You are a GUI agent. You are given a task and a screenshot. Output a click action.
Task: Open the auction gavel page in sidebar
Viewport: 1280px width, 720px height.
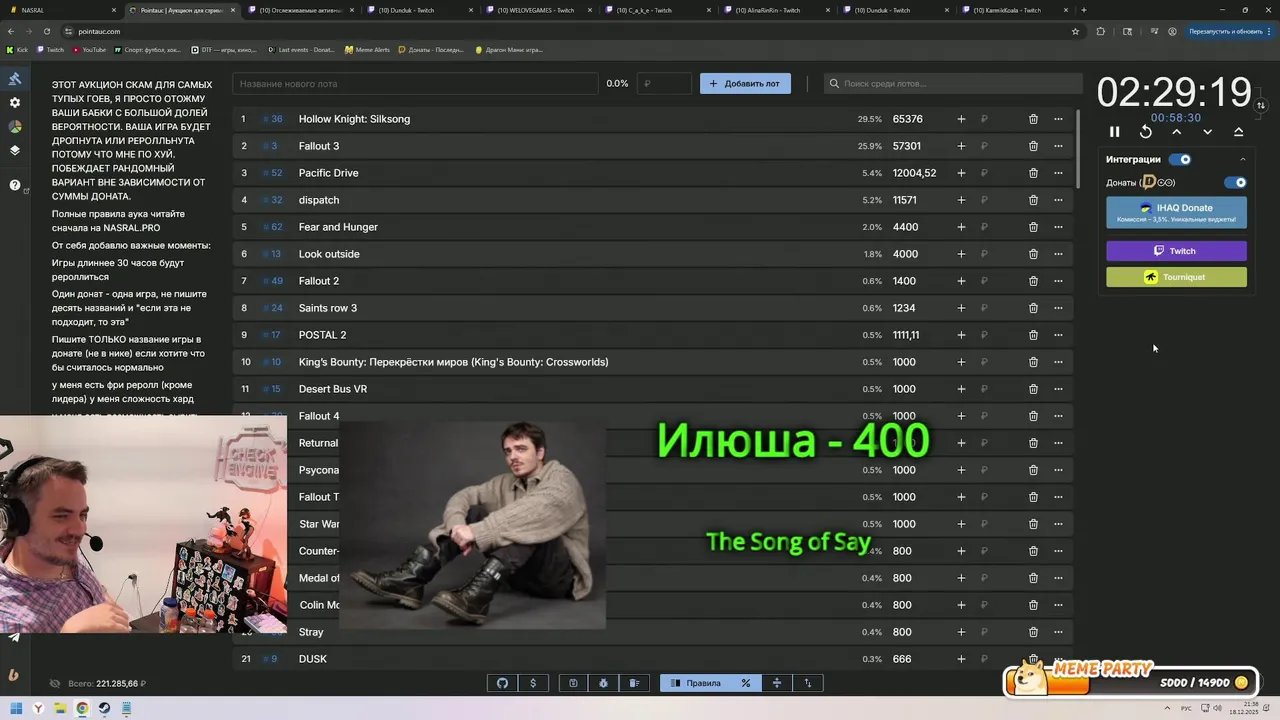[15, 79]
